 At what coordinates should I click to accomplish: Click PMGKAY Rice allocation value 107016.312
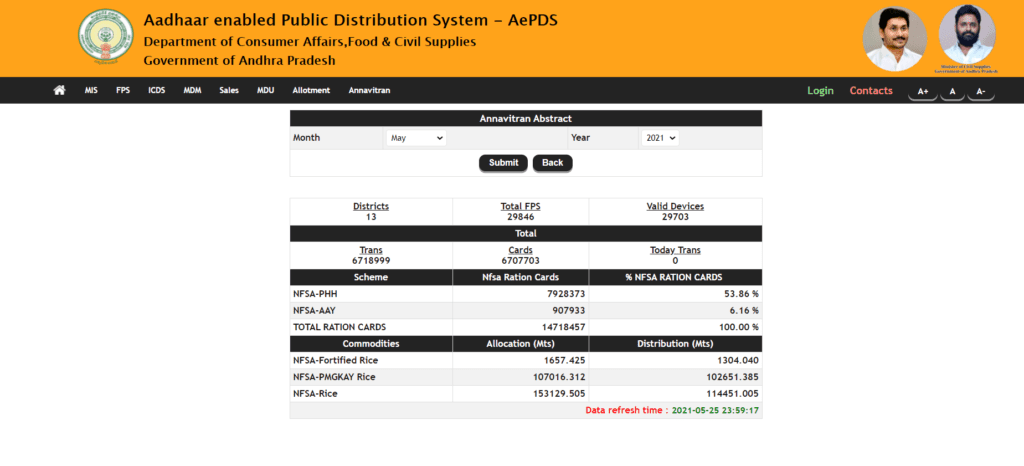[560, 377]
